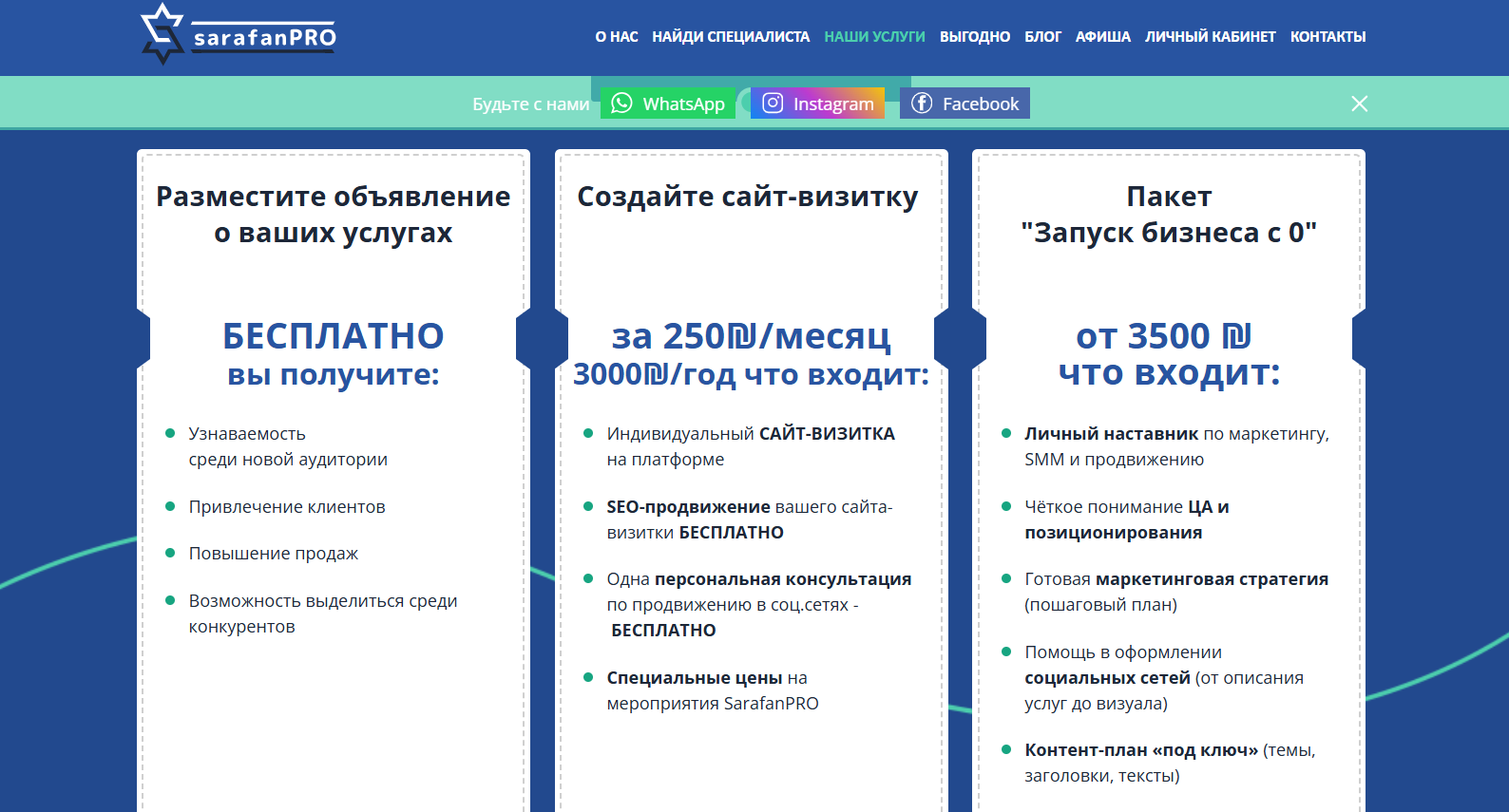
Task: Select НАШИ УСЛУГИ menu item
Action: click(874, 37)
